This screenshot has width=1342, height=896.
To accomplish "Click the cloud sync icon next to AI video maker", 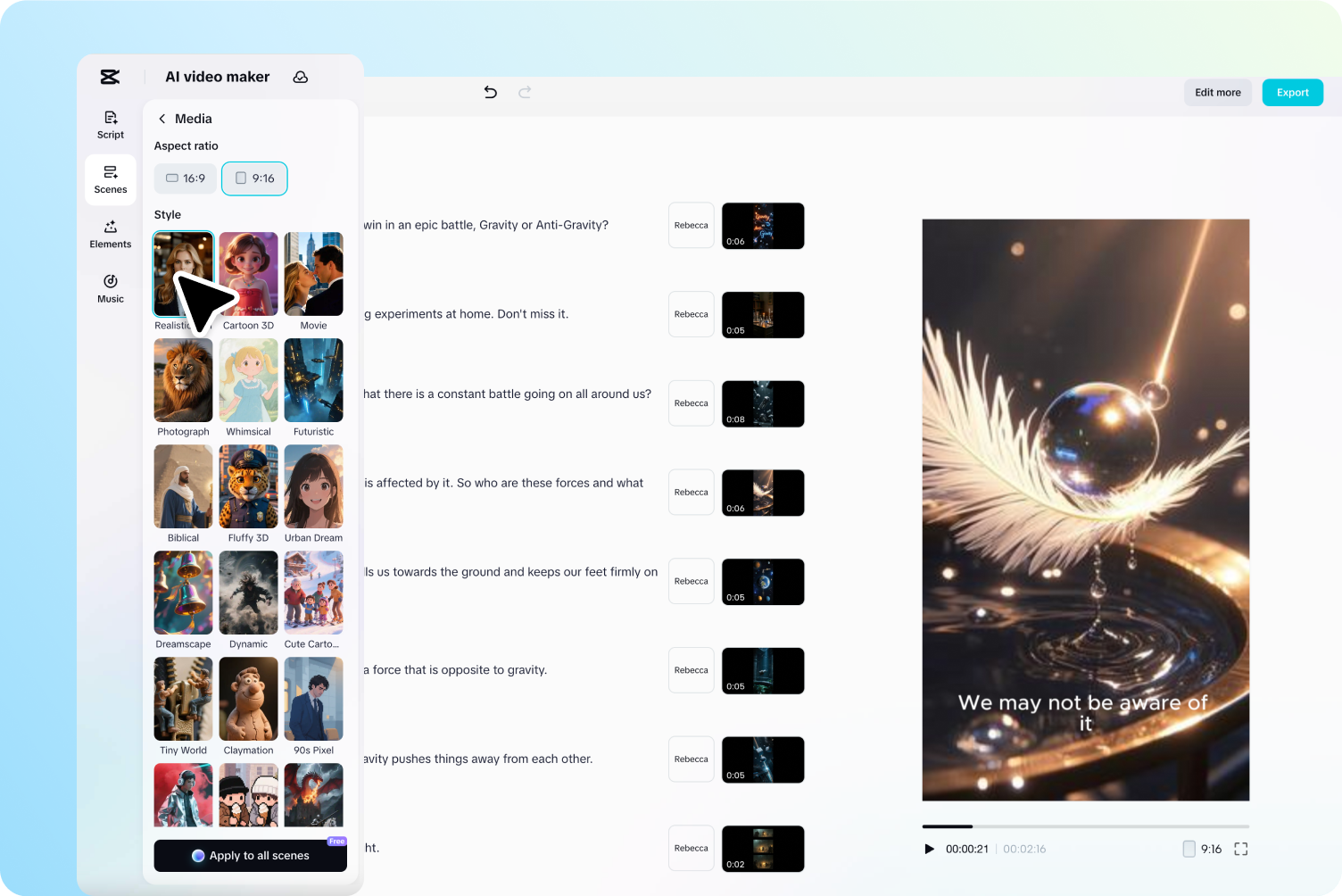I will (301, 77).
